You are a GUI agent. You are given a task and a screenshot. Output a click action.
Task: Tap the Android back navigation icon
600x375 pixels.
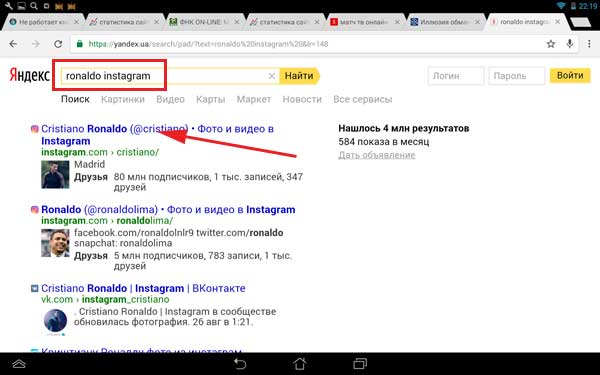point(240,363)
